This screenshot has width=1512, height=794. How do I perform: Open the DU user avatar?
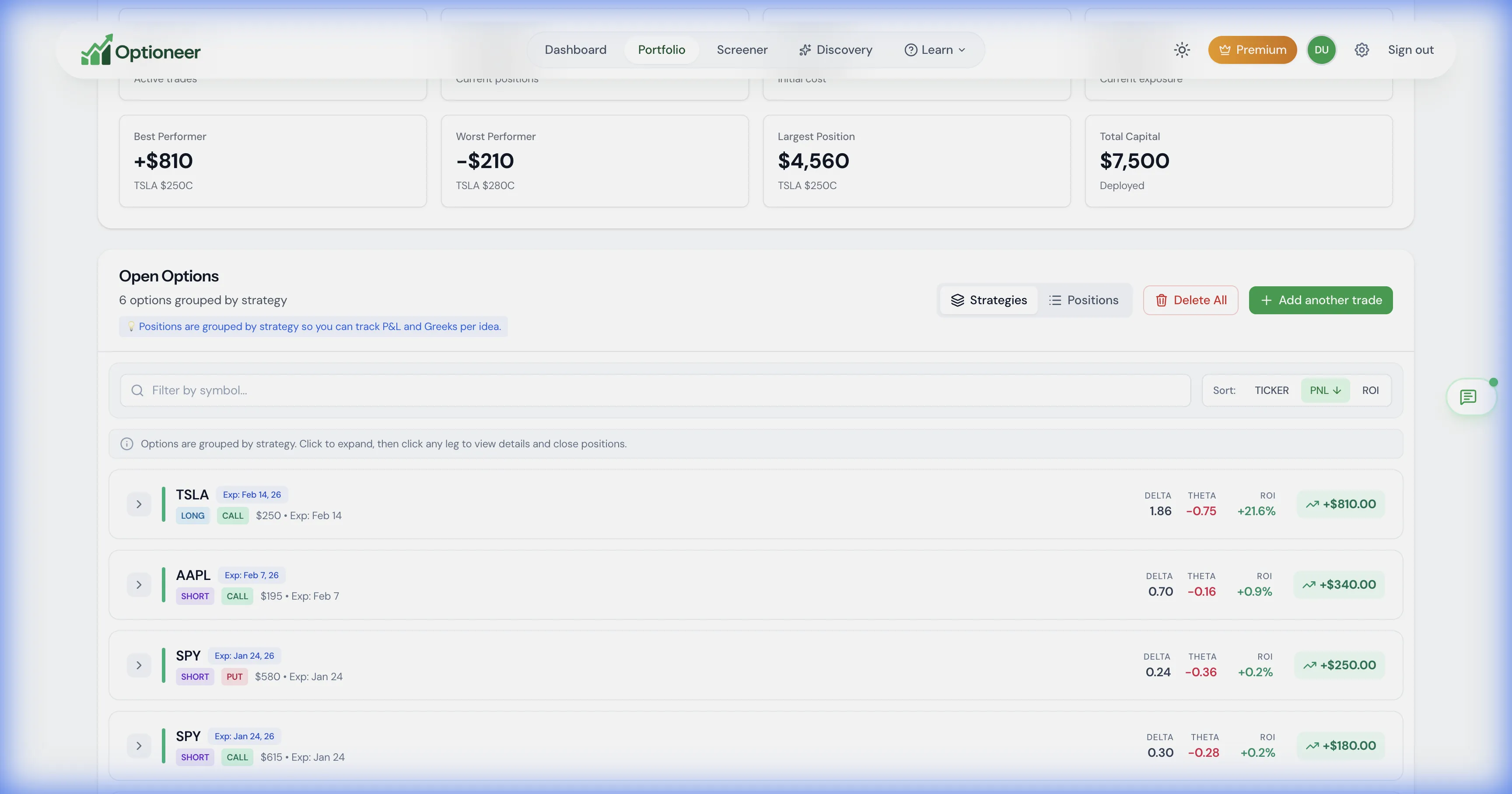[1321, 50]
